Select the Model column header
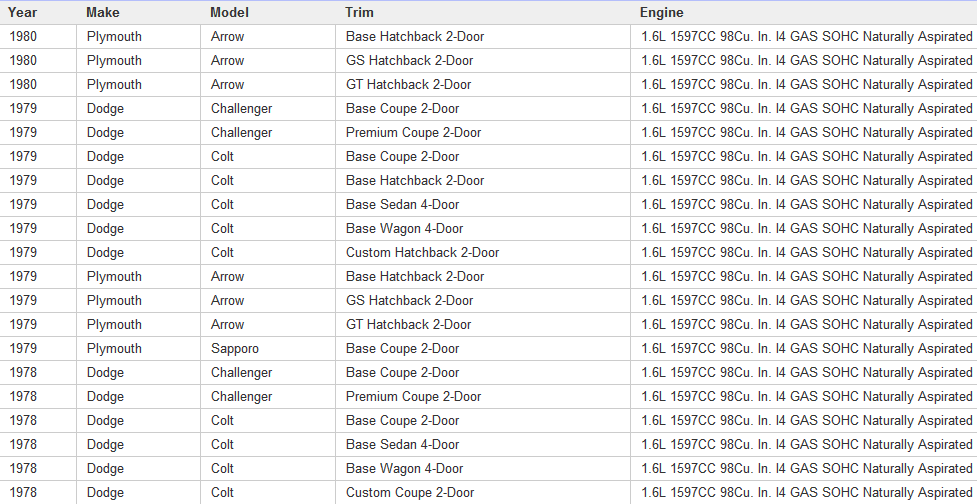 [230, 12]
